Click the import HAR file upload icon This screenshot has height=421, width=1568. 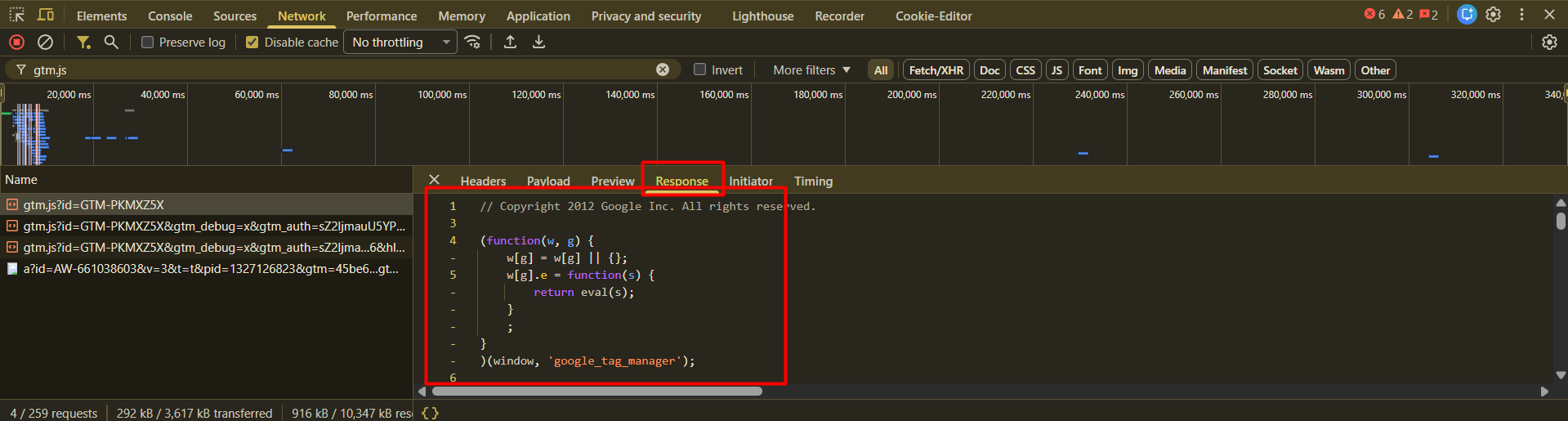pyautogui.click(x=510, y=42)
